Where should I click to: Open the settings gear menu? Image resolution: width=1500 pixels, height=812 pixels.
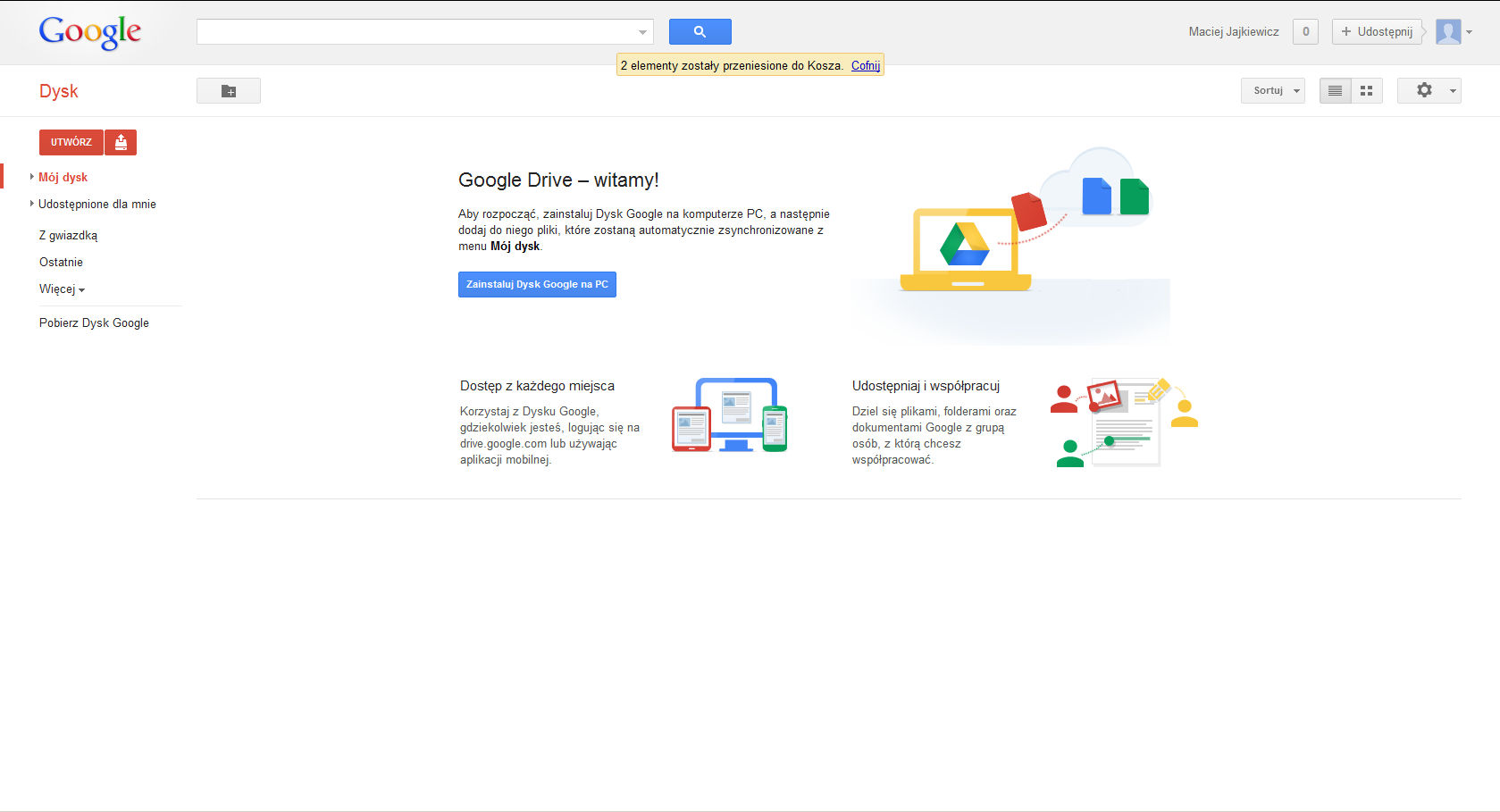click(x=1429, y=90)
